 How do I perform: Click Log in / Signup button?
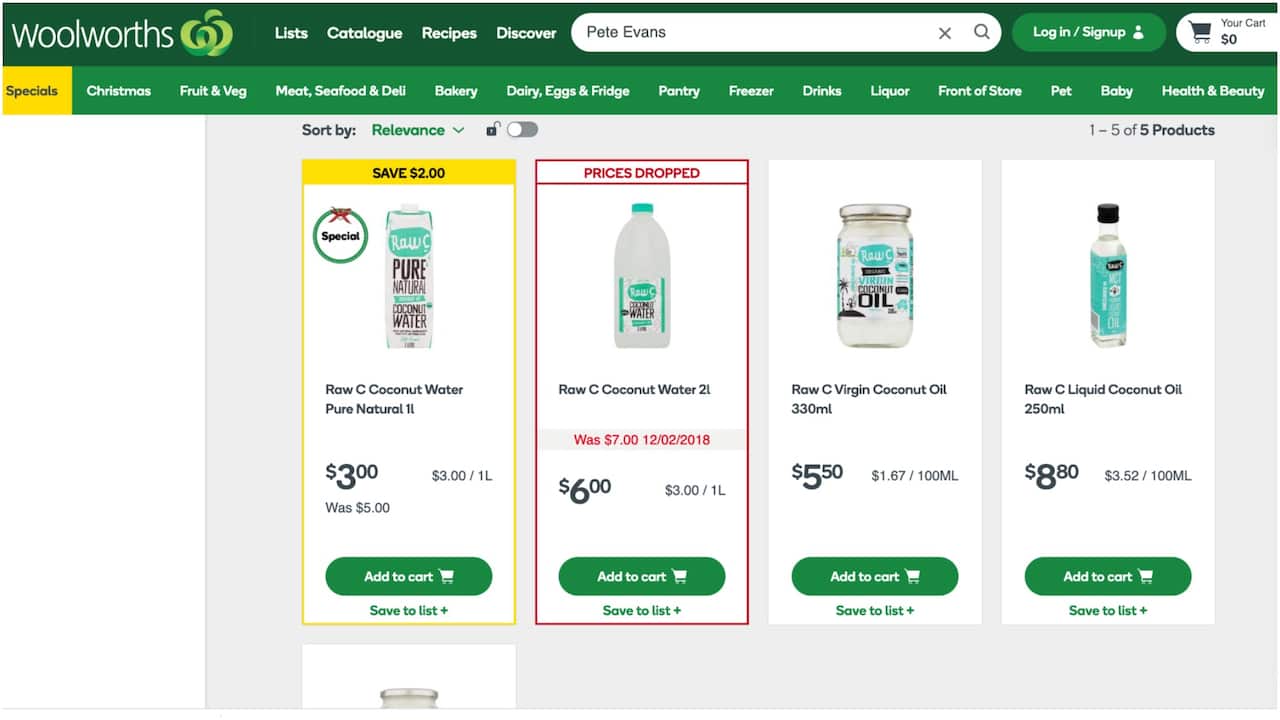click(1088, 32)
